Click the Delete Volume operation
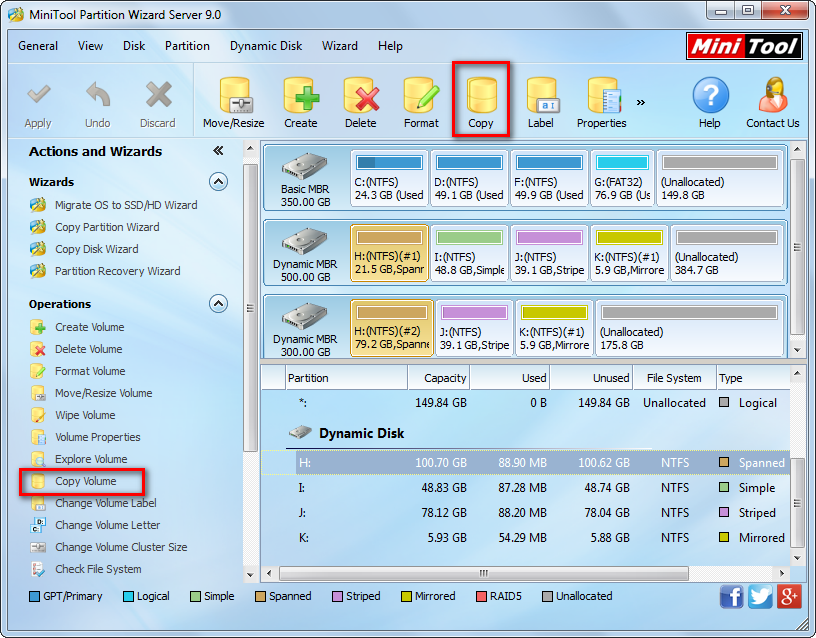 [76, 349]
